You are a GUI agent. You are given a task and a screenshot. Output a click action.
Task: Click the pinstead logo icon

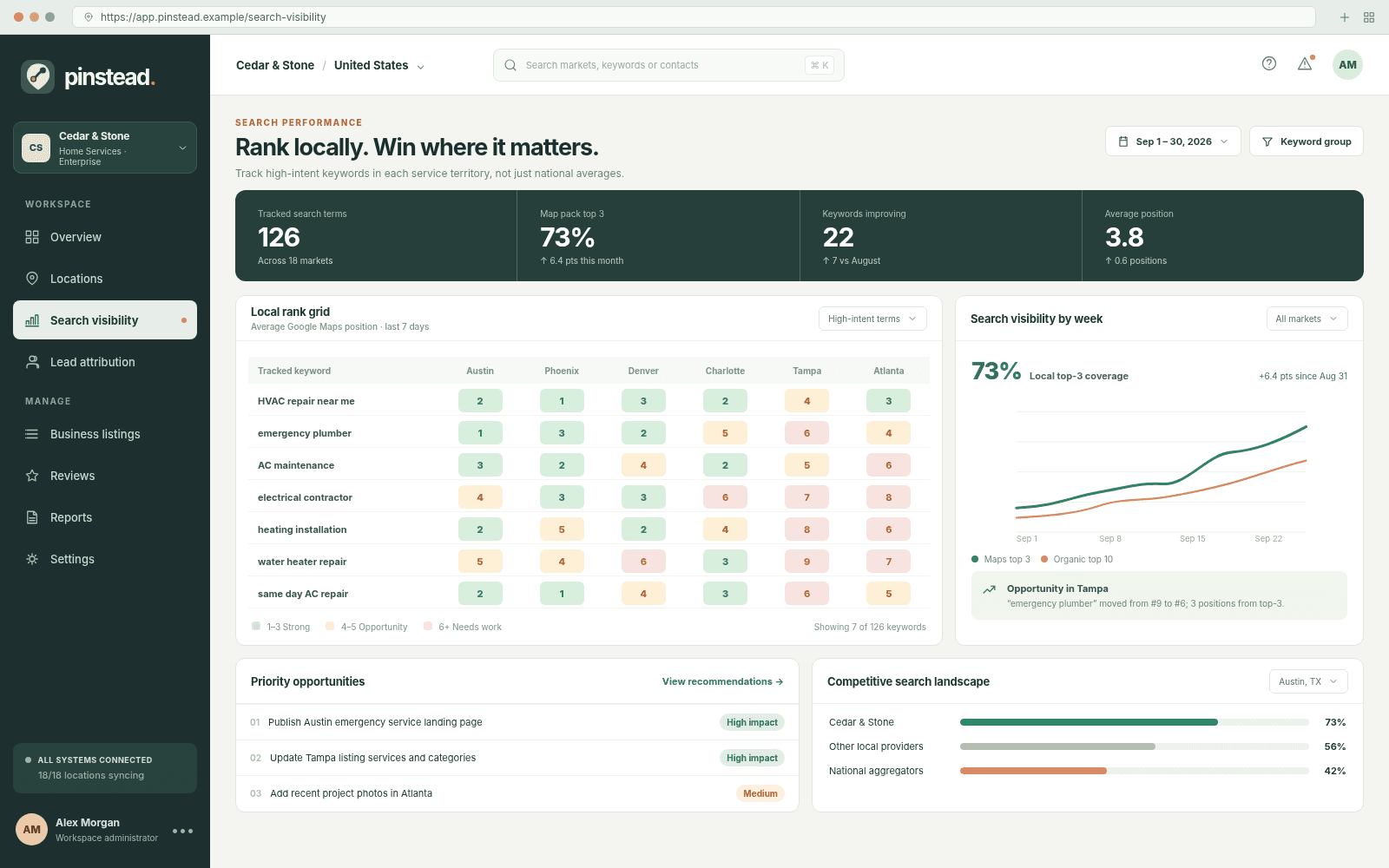coord(37,77)
